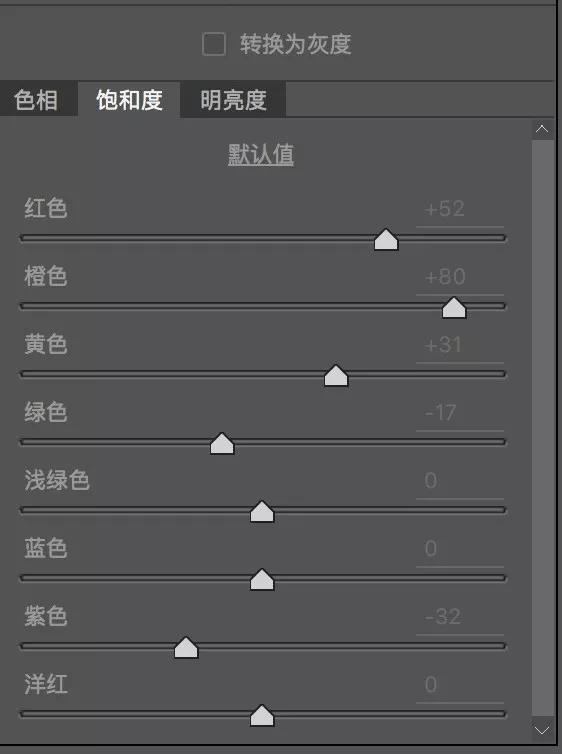The image size is (562, 754).
Task: Click the 橙色 value field showing +80
Action: pos(460,277)
